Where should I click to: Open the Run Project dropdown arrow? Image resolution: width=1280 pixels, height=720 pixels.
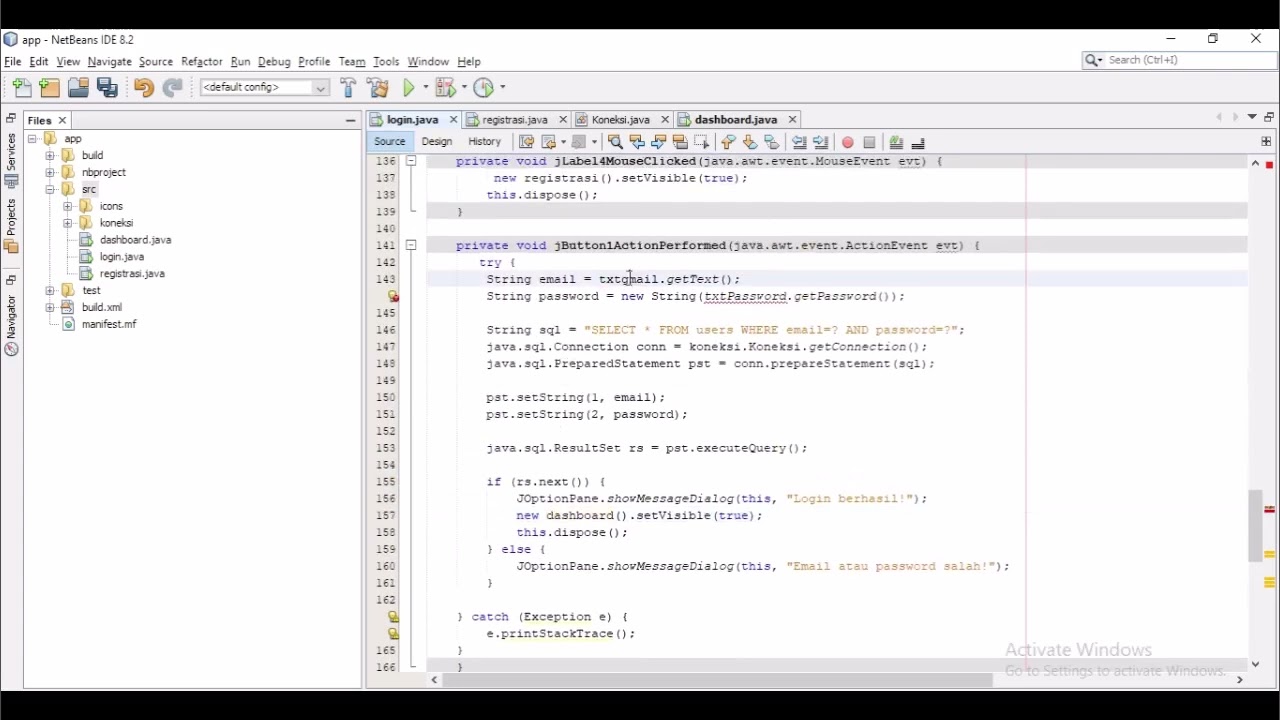coord(425,88)
